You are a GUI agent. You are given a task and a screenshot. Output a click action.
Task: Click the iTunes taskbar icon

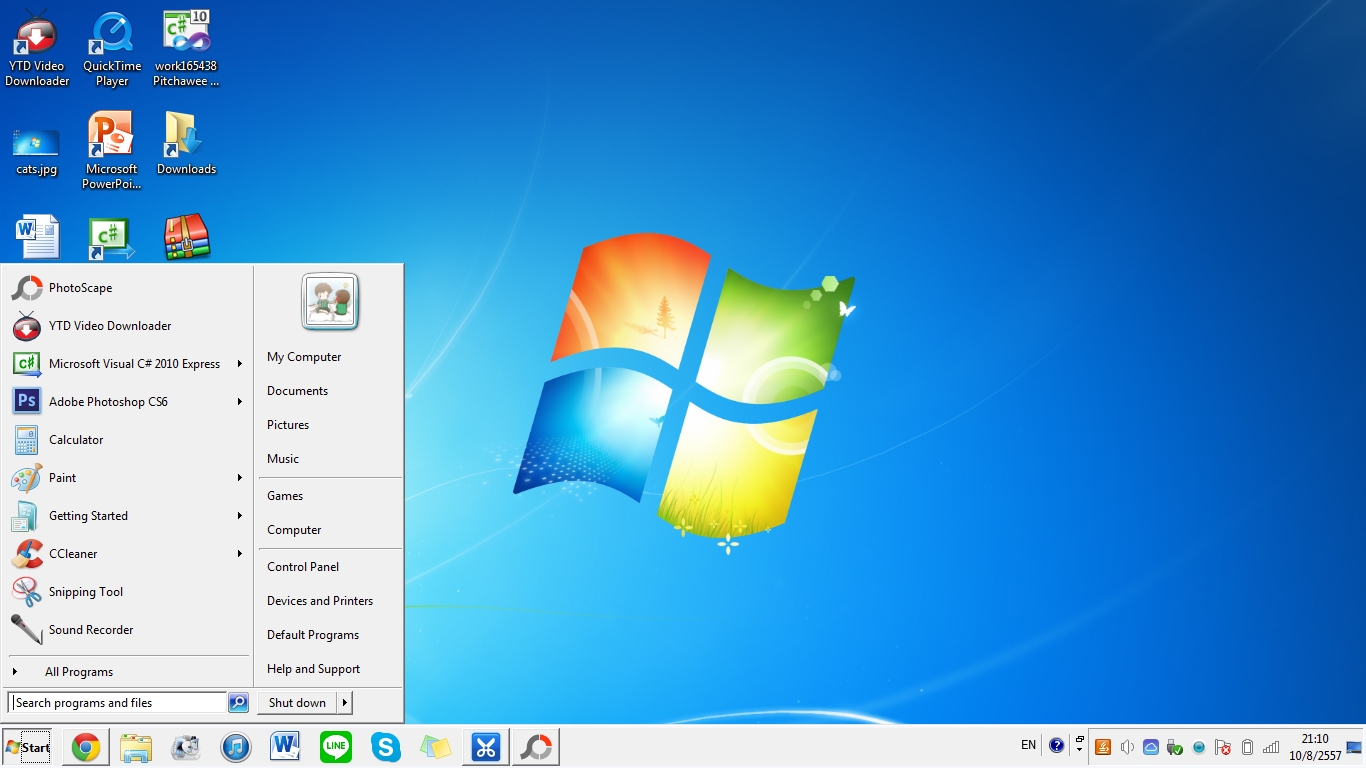click(236, 747)
